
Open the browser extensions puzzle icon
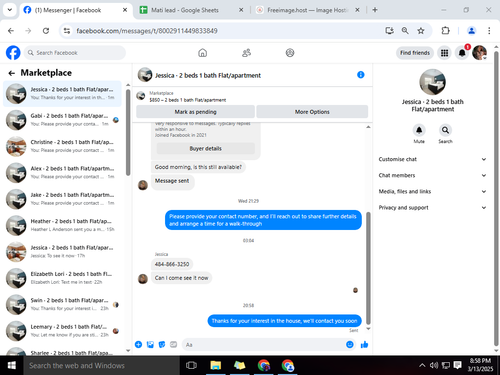click(x=446, y=31)
